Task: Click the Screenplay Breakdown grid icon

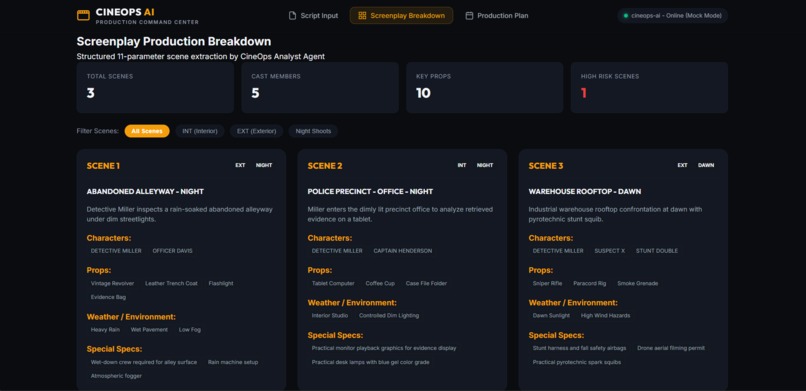Action: [x=362, y=16]
